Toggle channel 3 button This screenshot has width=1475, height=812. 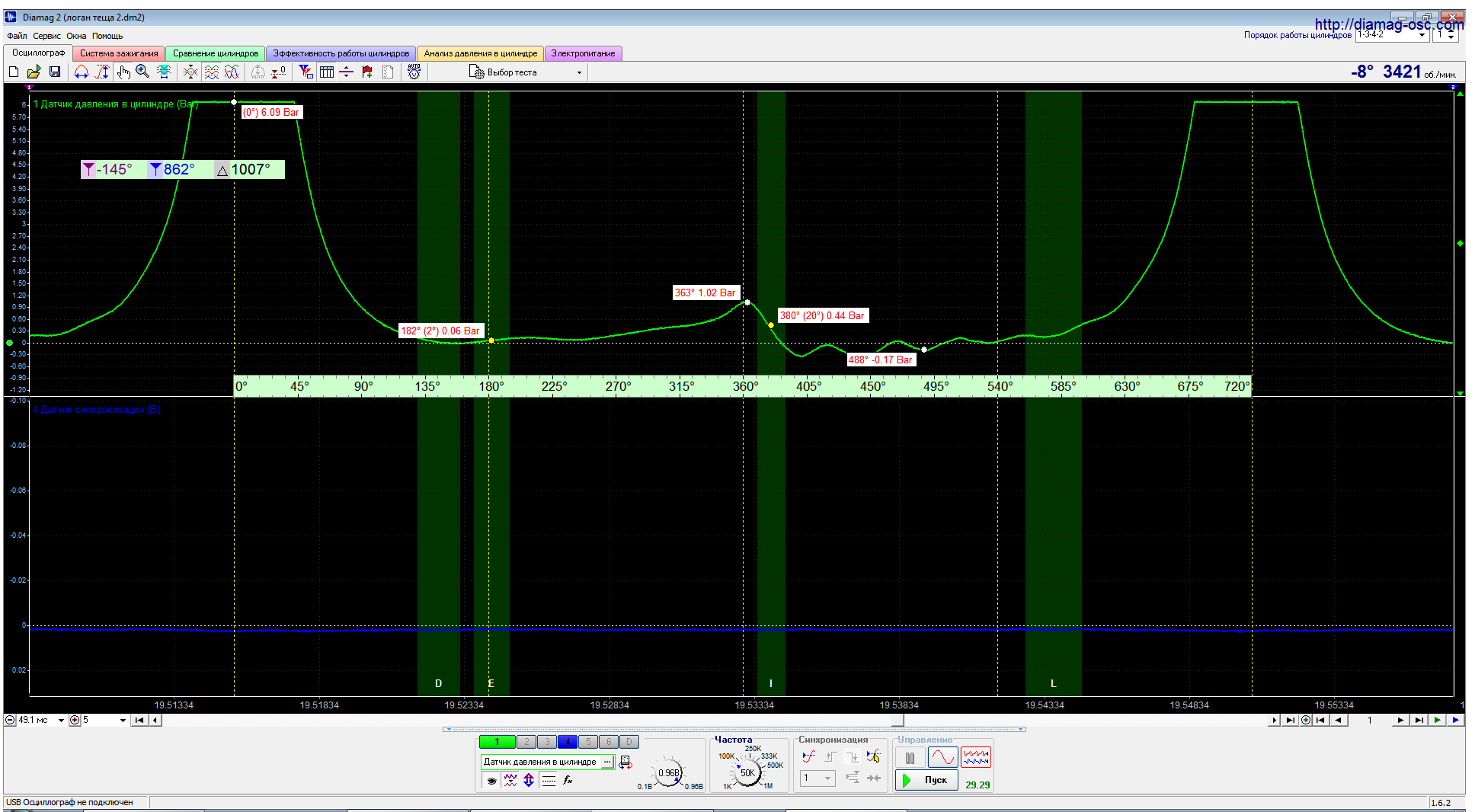click(547, 742)
